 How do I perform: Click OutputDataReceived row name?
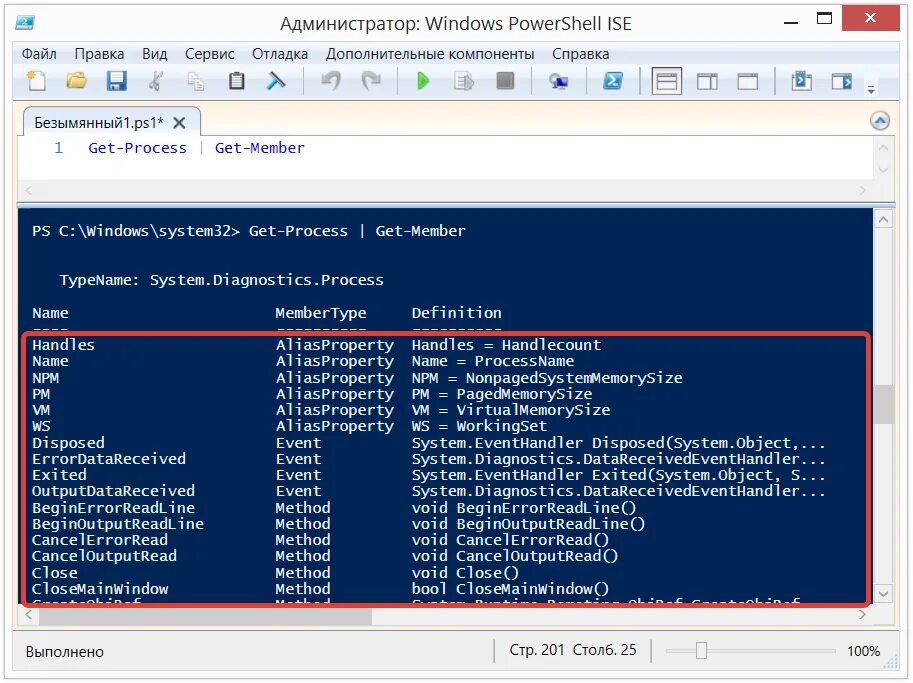114,491
